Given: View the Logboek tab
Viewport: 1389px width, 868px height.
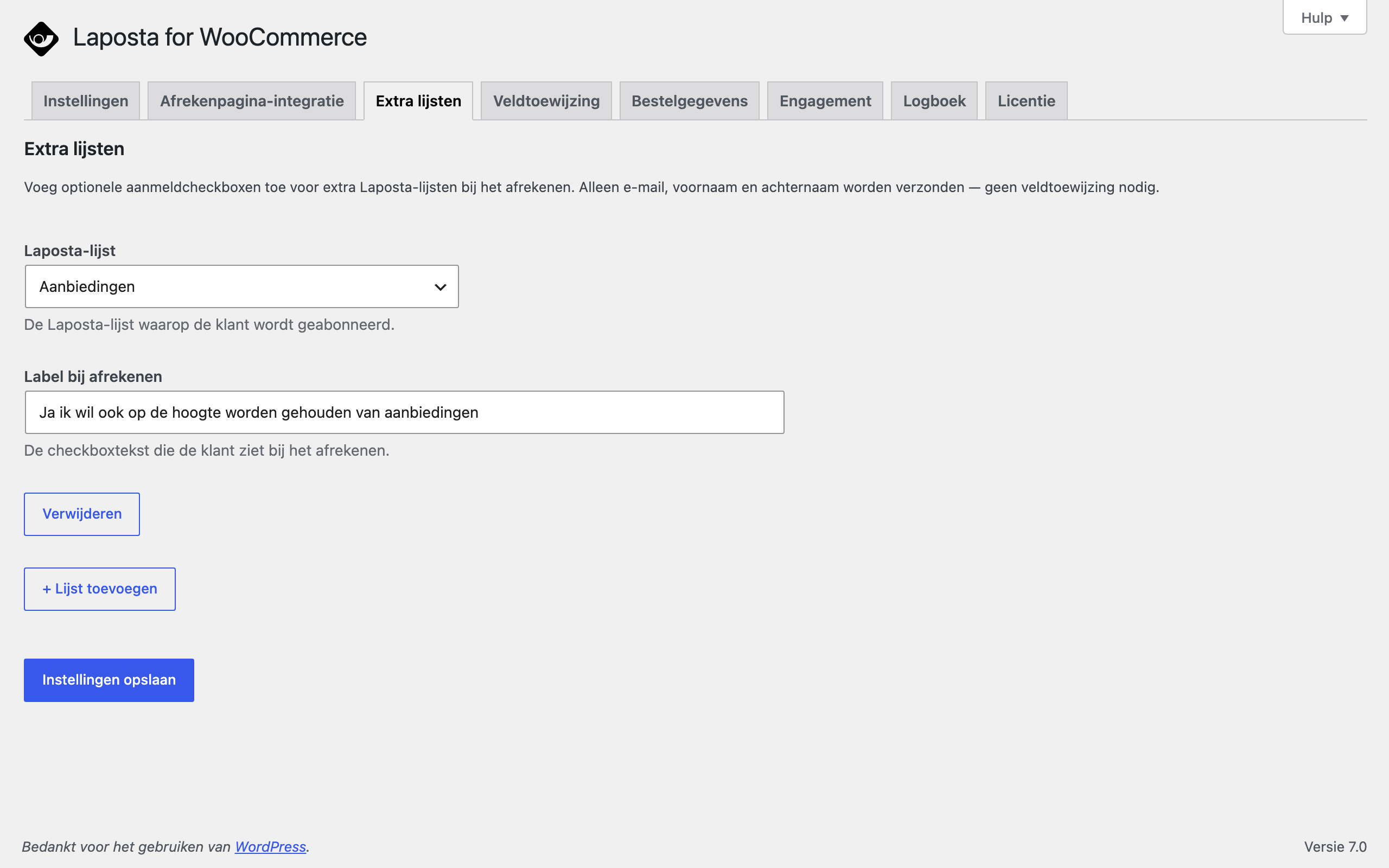Looking at the screenshot, I should pyautogui.click(x=934, y=101).
